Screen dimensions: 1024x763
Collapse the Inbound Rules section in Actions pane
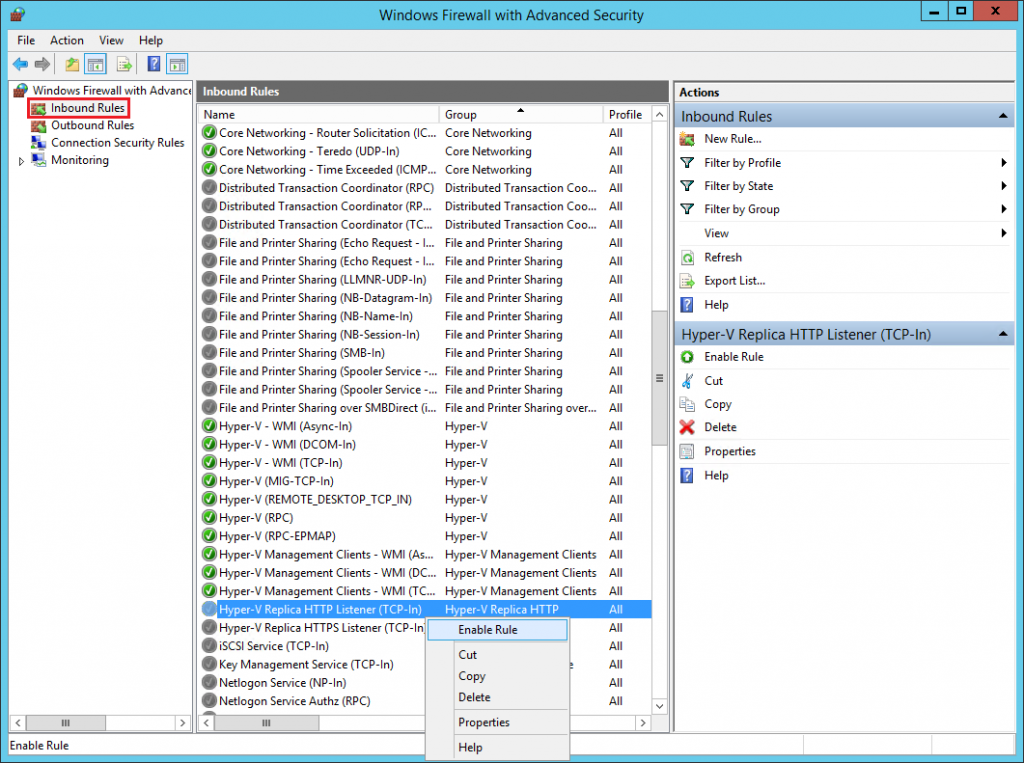(1005, 114)
